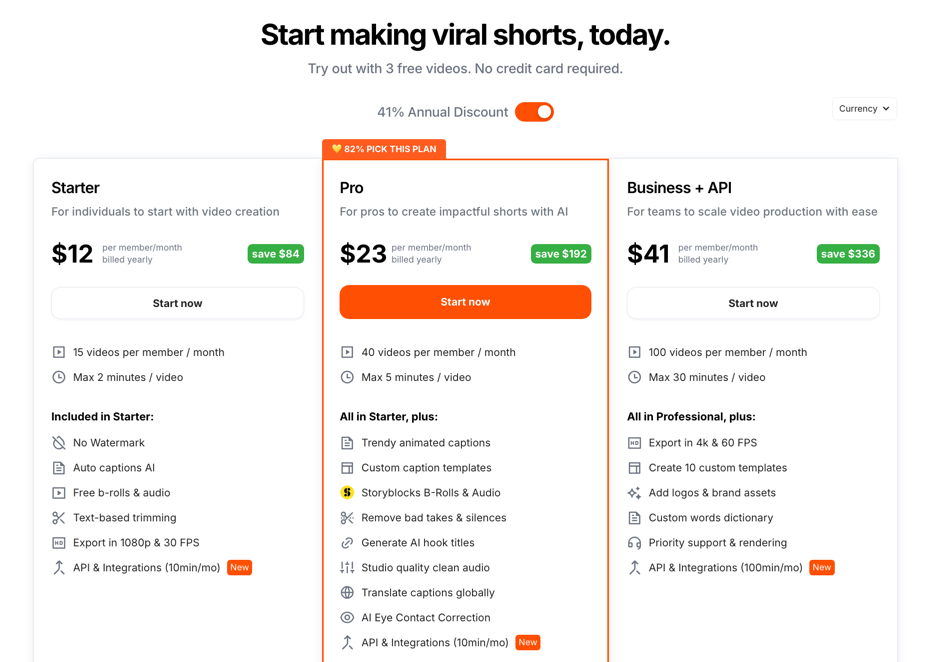Image resolution: width=925 pixels, height=662 pixels.
Task: Toggle the 41% Annual Discount switch
Action: (534, 112)
